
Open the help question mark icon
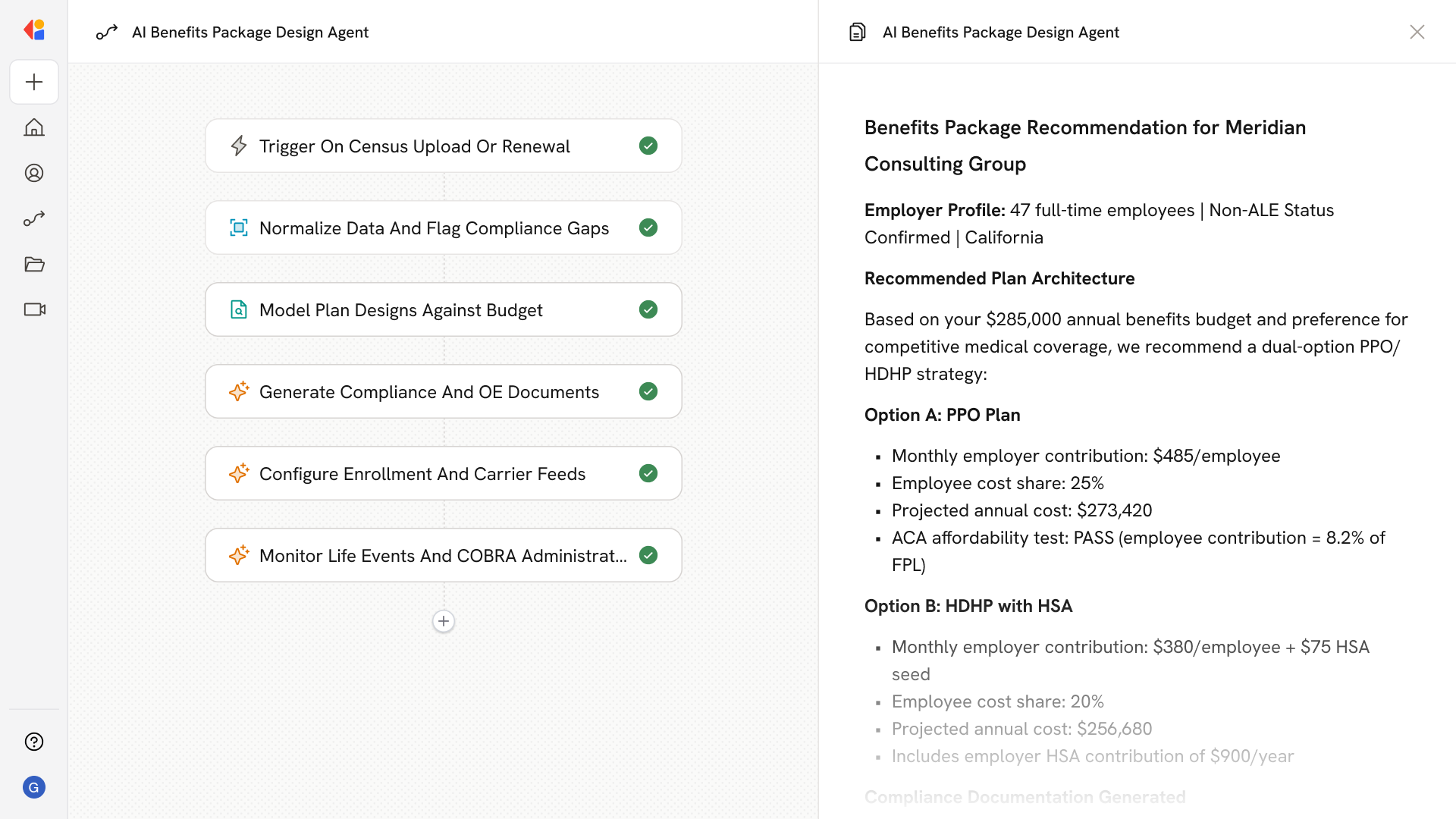[34, 742]
